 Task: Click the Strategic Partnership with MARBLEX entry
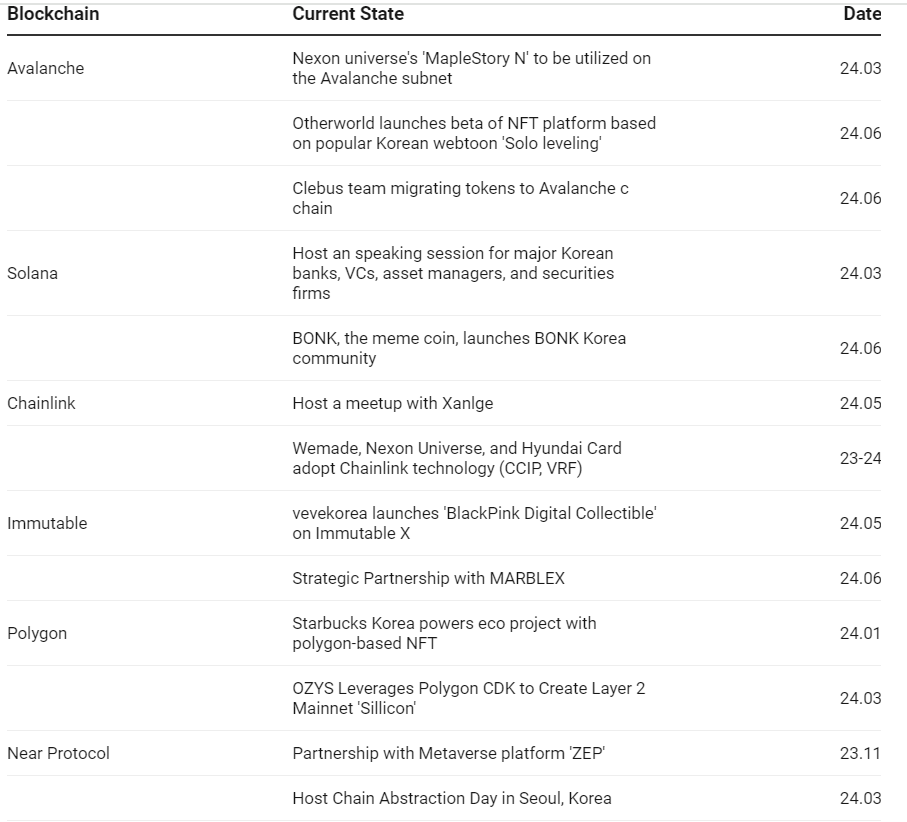[x=428, y=578]
